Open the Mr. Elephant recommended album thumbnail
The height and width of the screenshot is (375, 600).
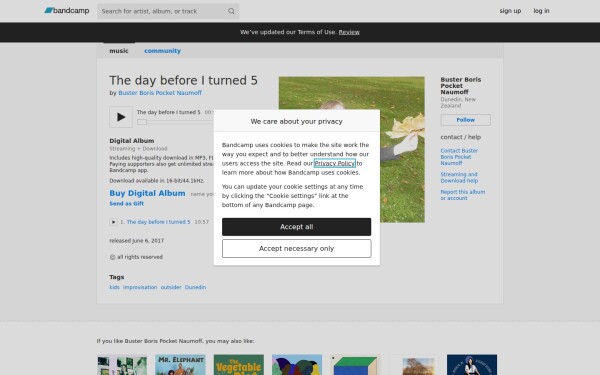[180, 365]
